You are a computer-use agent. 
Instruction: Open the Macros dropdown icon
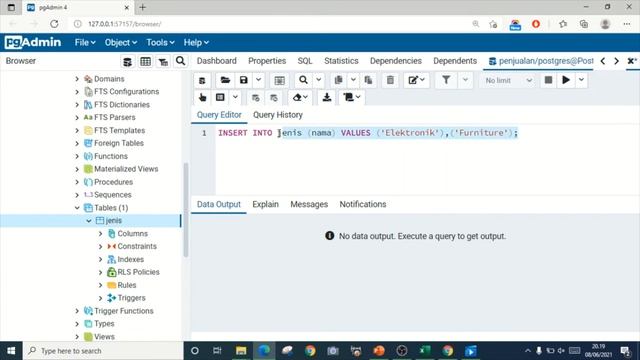click(352, 98)
